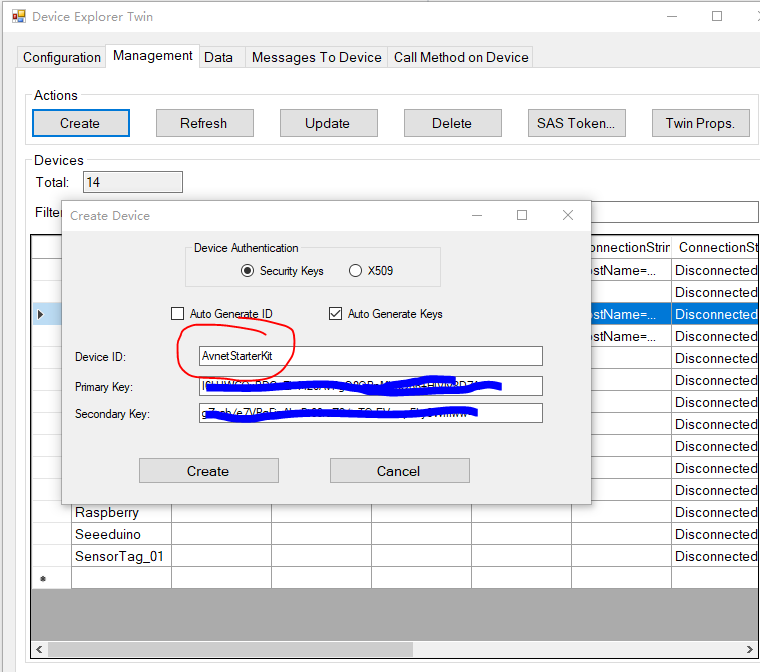
Task: Open the Data tab
Action: pos(218,57)
